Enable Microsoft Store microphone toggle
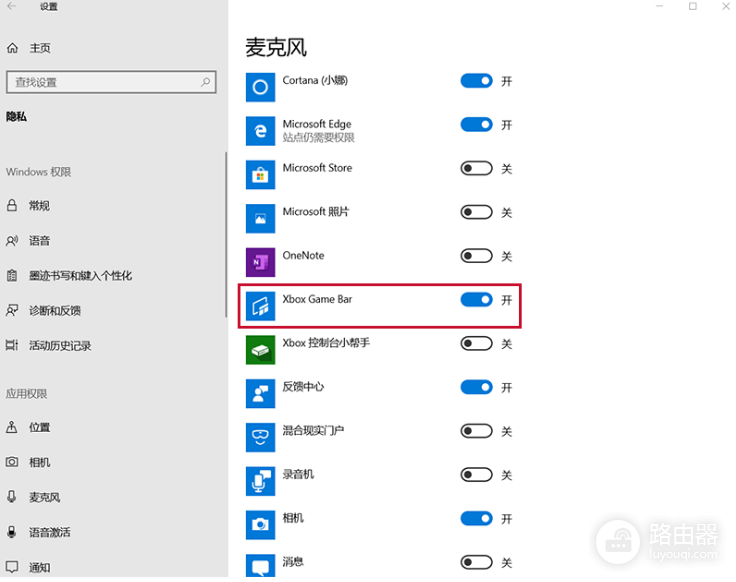Screen dimensions: 736x582 [476, 168]
